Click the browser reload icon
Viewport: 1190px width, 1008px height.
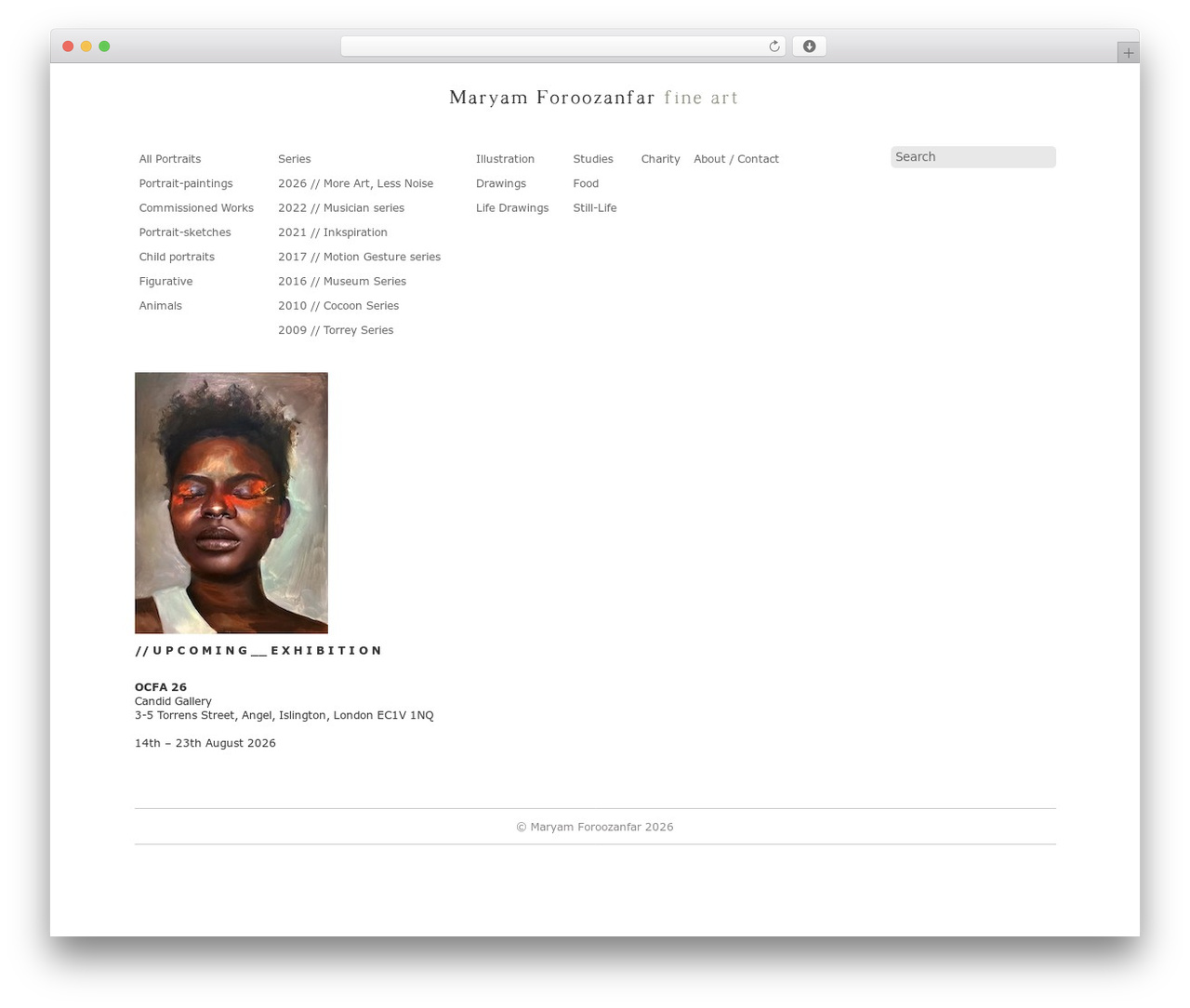click(x=773, y=46)
